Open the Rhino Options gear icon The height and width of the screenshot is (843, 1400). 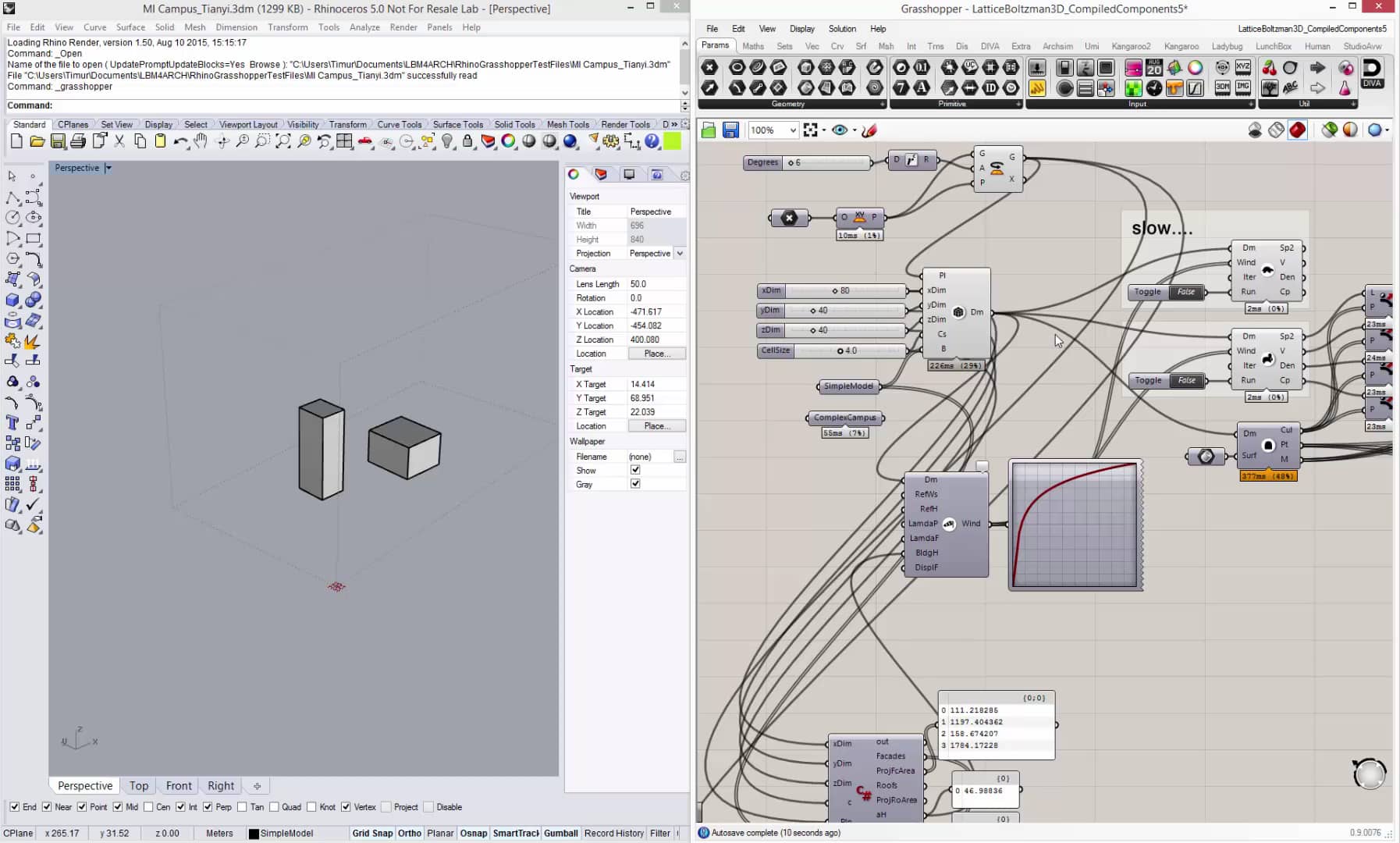tap(611, 141)
